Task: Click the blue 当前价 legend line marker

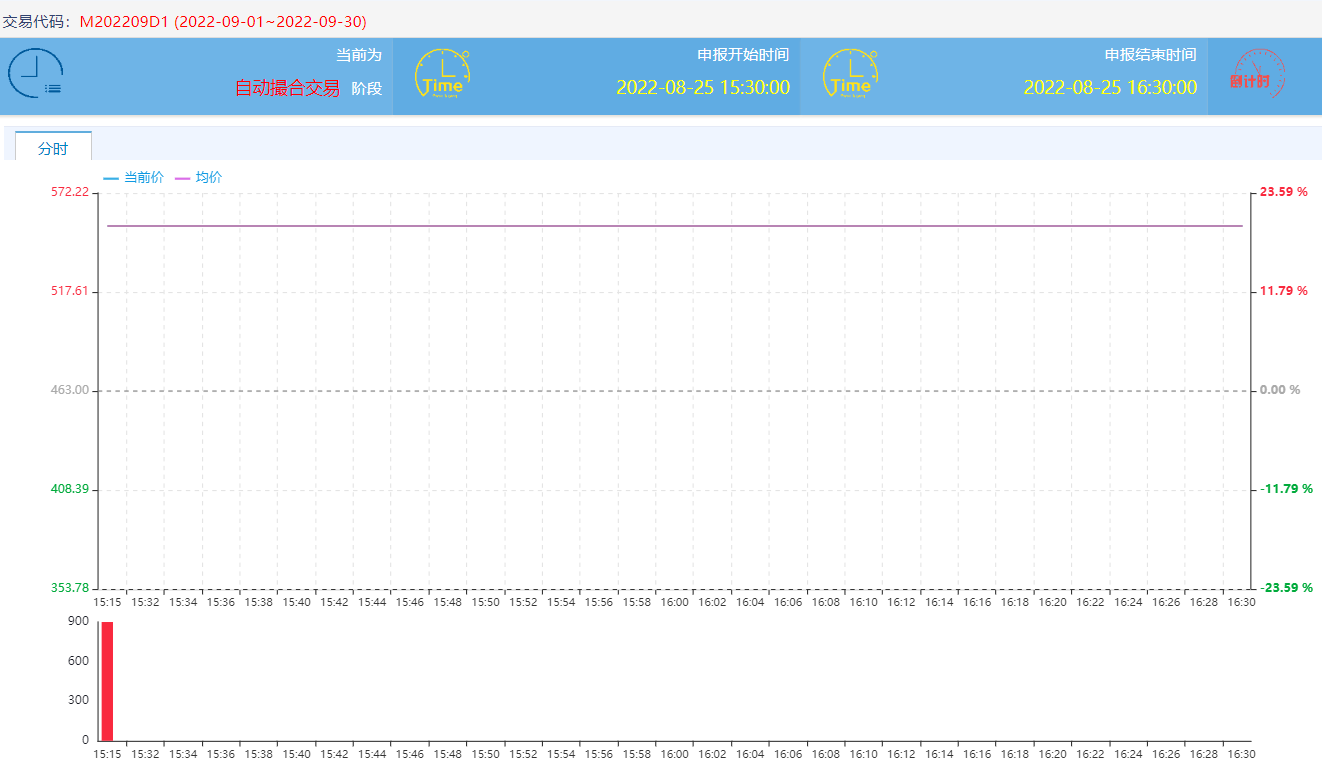Action: pyautogui.click(x=111, y=178)
